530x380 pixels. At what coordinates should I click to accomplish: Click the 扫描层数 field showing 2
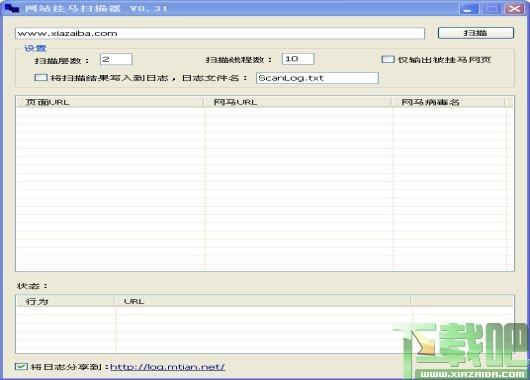116,59
